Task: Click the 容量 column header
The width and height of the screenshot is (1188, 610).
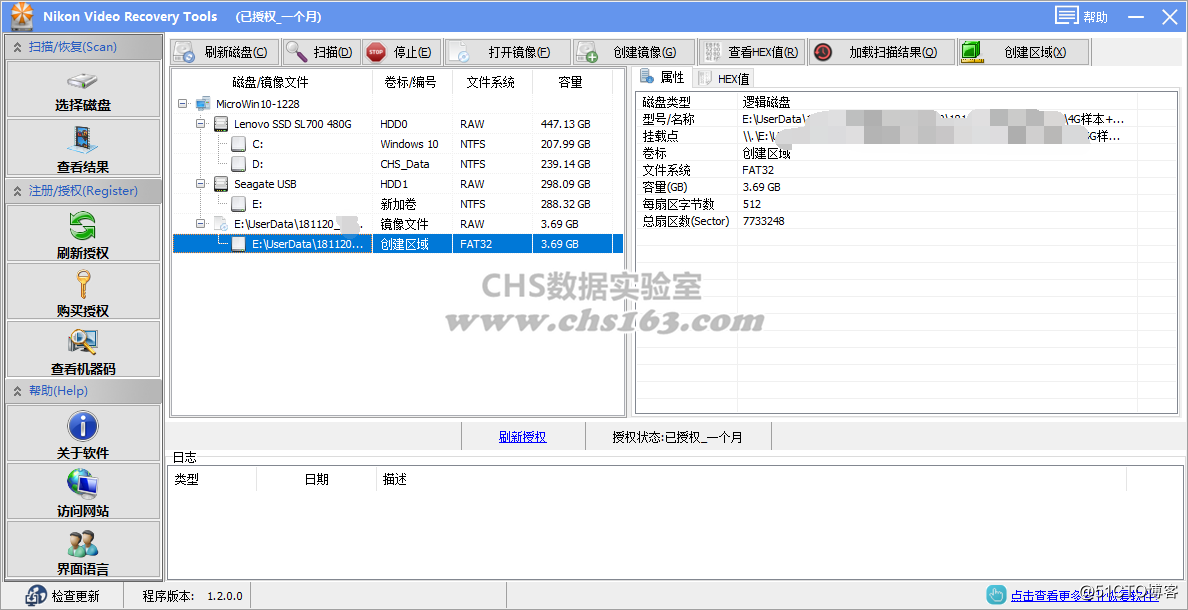Action: [570, 82]
